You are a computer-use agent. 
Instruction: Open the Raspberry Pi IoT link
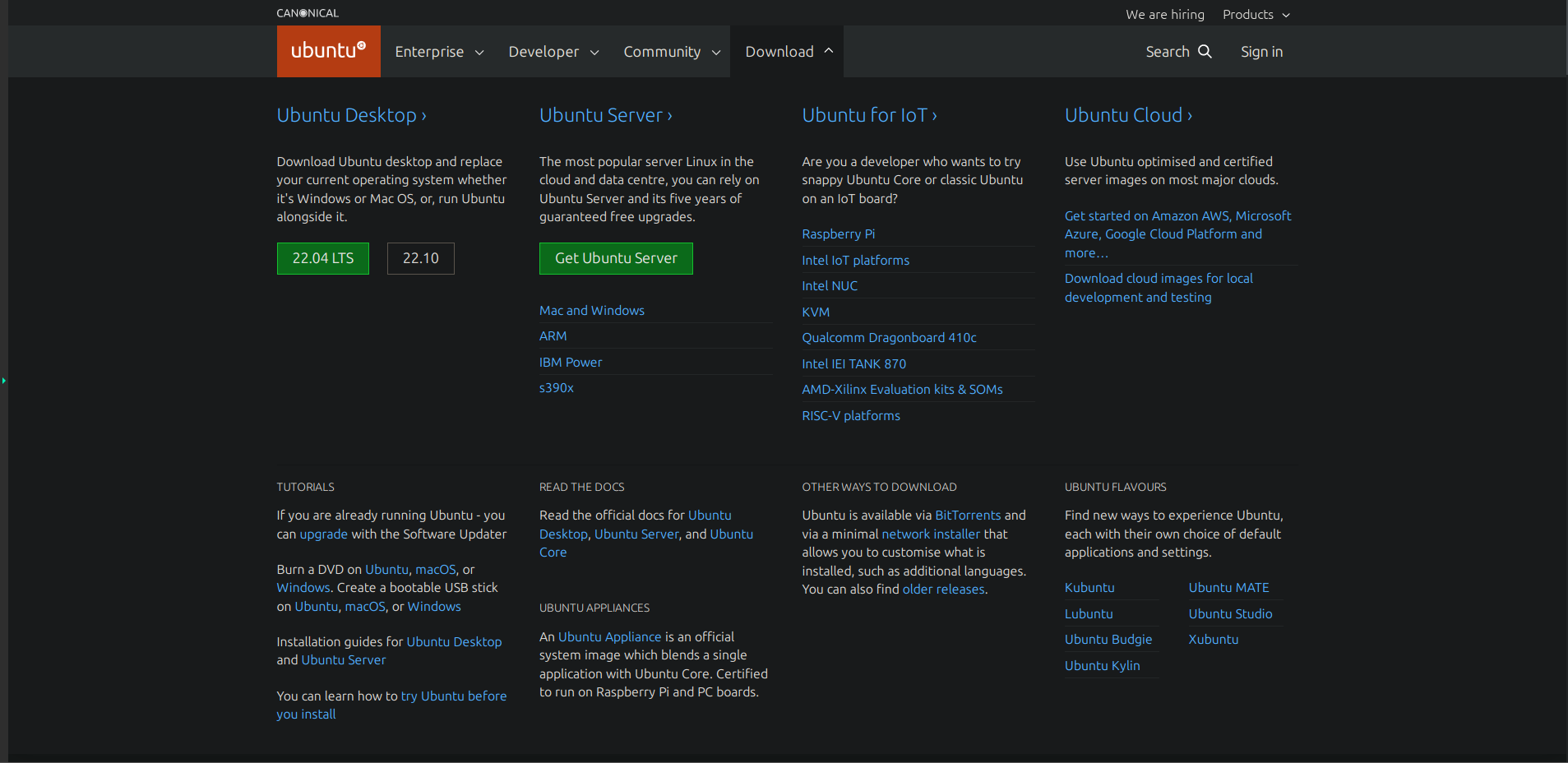click(838, 234)
